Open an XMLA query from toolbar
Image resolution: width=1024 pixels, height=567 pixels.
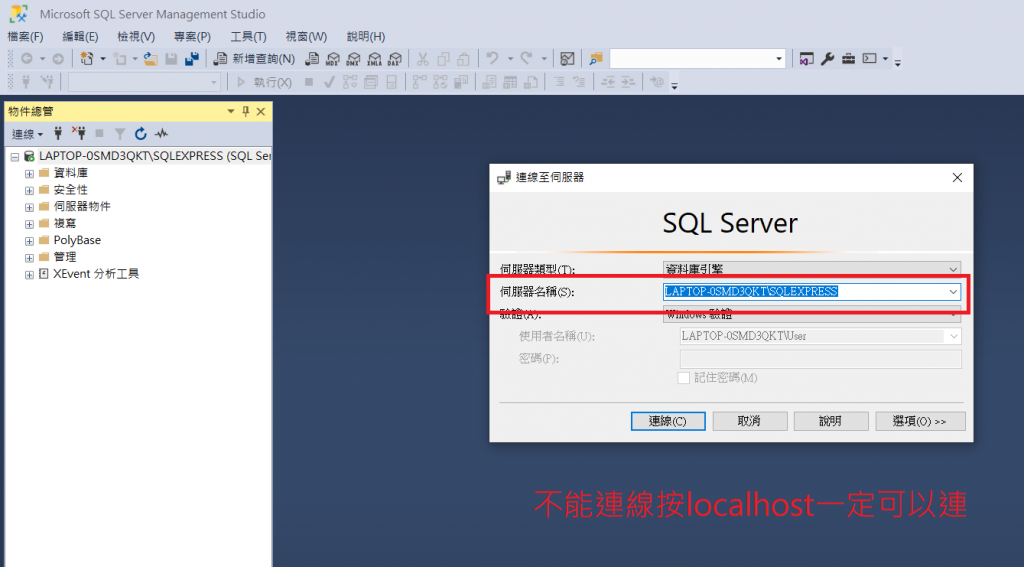click(x=374, y=59)
